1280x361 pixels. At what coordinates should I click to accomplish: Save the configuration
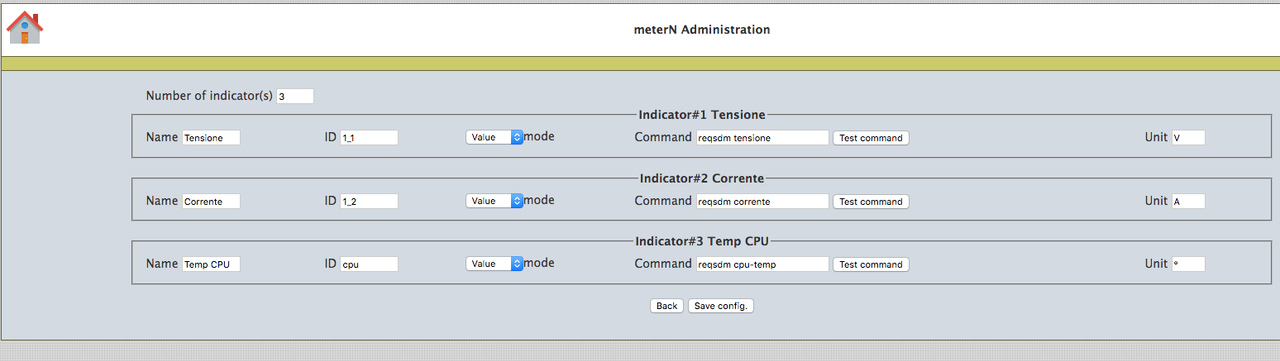point(721,306)
